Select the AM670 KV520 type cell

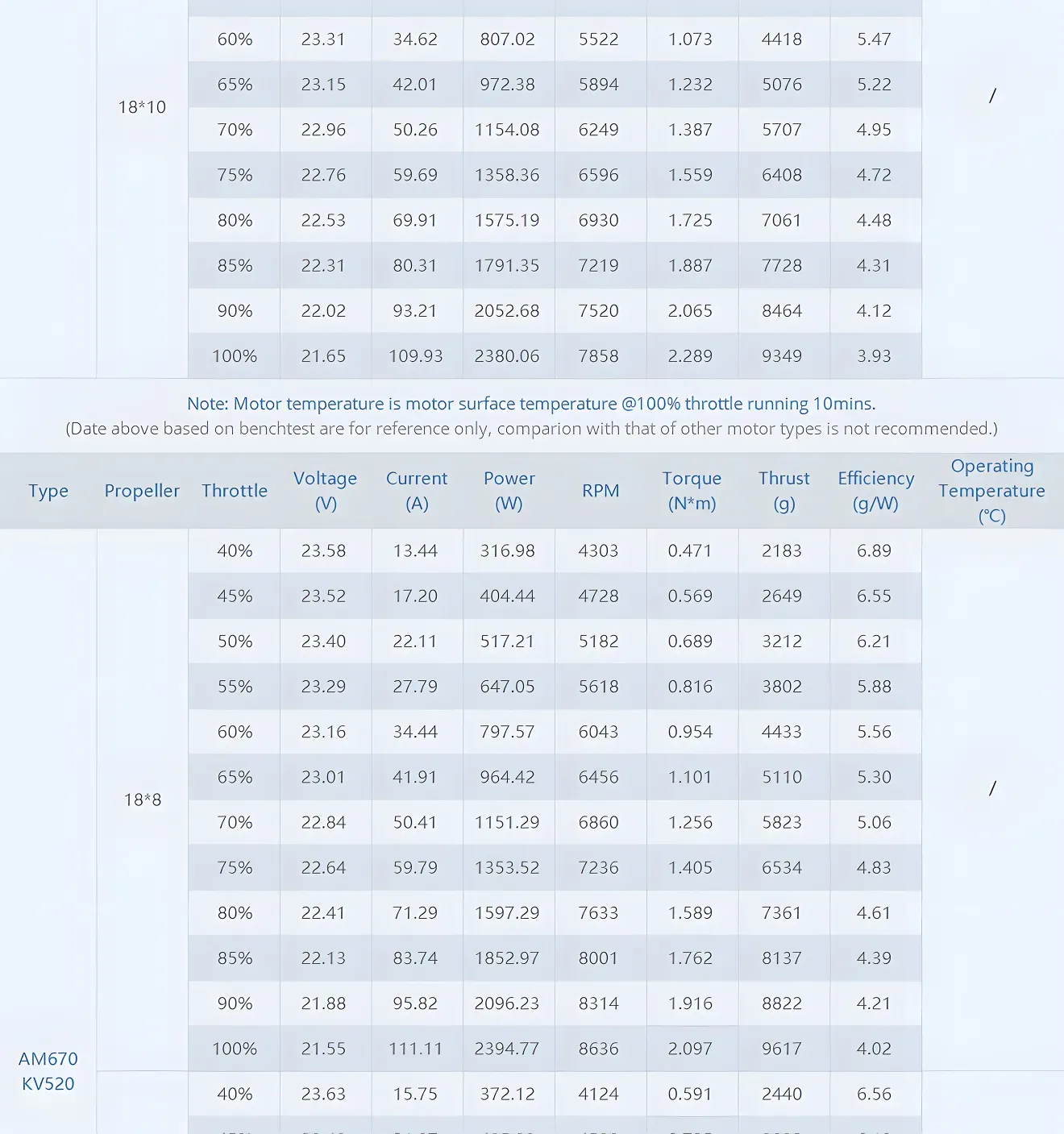click(48, 1071)
